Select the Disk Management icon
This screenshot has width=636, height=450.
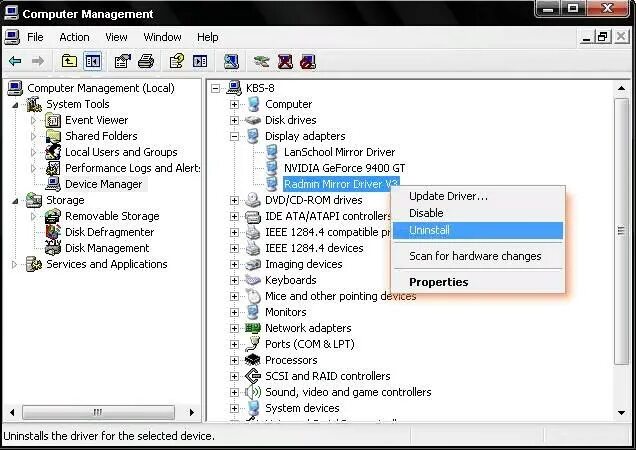[53, 248]
